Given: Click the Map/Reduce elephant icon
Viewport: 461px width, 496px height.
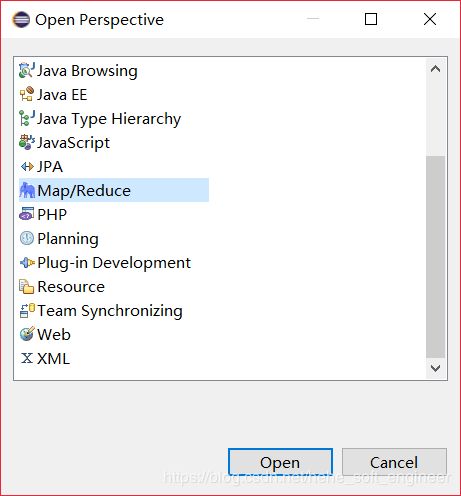Looking at the screenshot, I should pyautogui.click(x=27, y=191).
